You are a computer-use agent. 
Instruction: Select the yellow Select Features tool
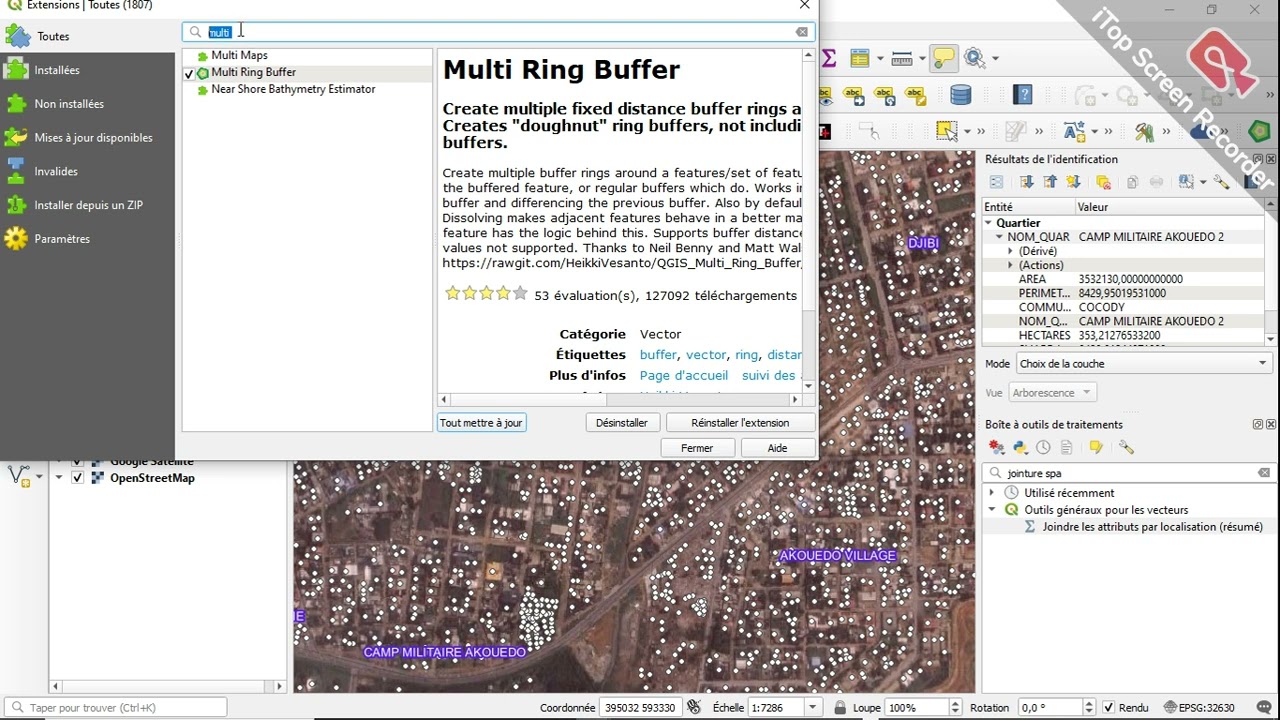point(946,131)
